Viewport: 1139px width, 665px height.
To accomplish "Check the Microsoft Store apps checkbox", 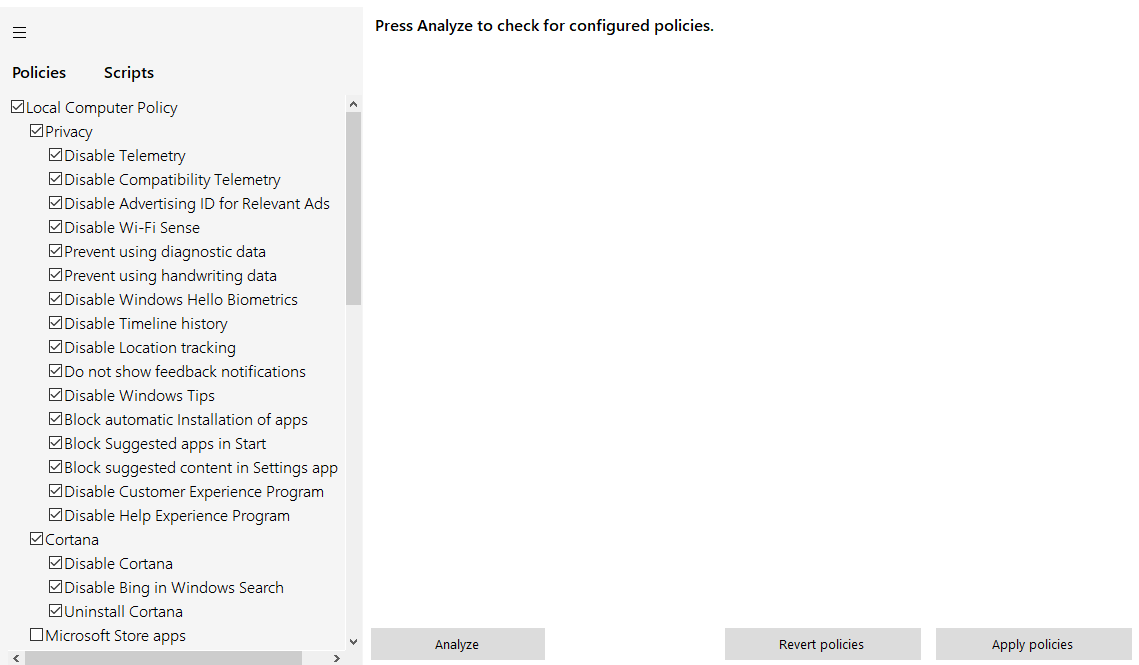I will (36, 634).
